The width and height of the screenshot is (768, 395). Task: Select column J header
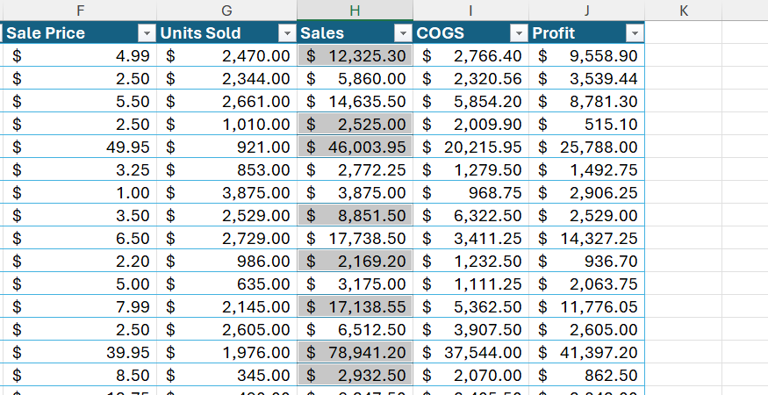click(x=586, y=10)
